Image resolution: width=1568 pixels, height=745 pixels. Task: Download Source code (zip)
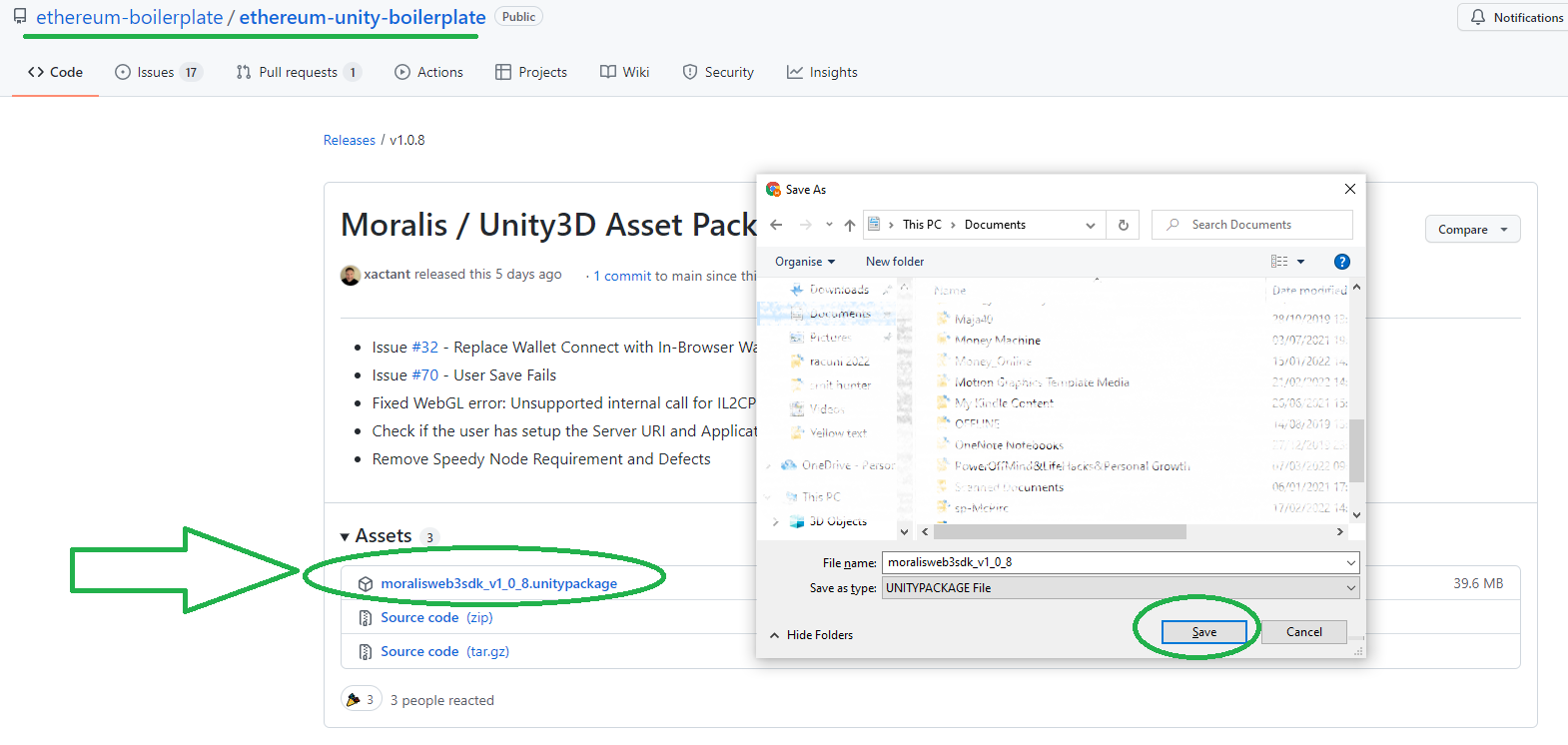436,618
